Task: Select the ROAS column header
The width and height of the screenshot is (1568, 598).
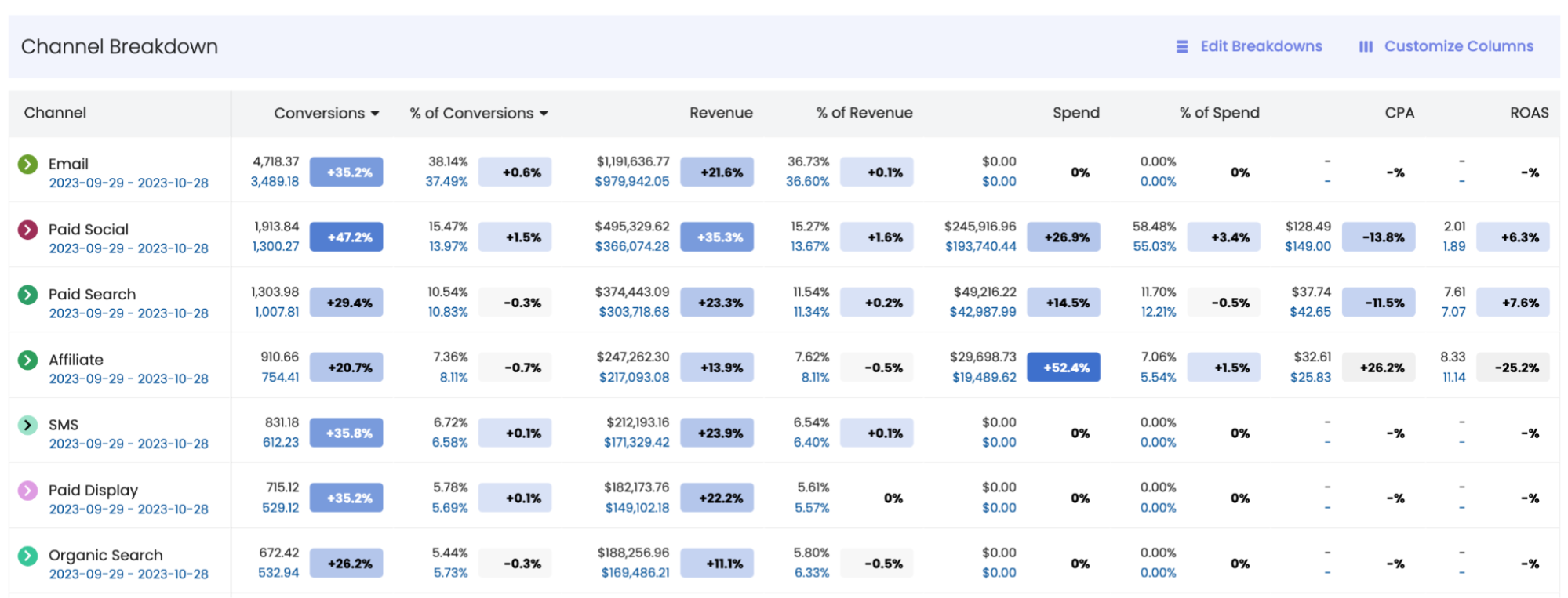Action: pos(1529,113)
